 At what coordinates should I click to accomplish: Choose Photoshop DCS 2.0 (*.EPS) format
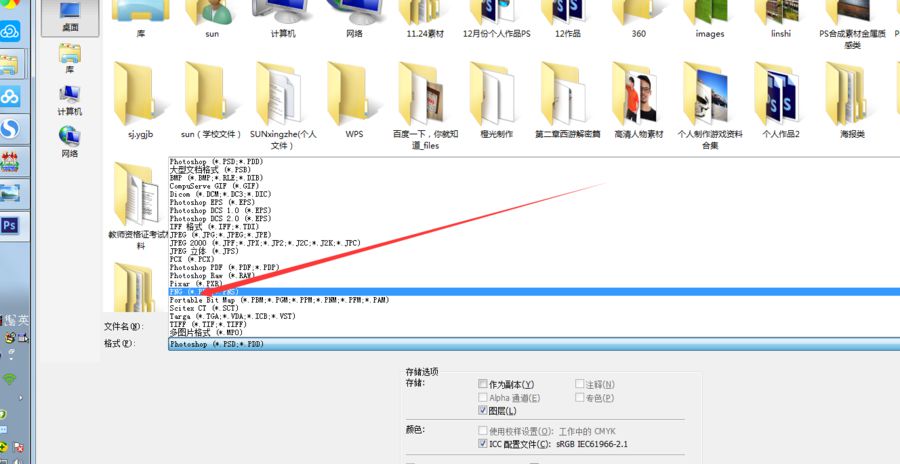tap(534, 218)
